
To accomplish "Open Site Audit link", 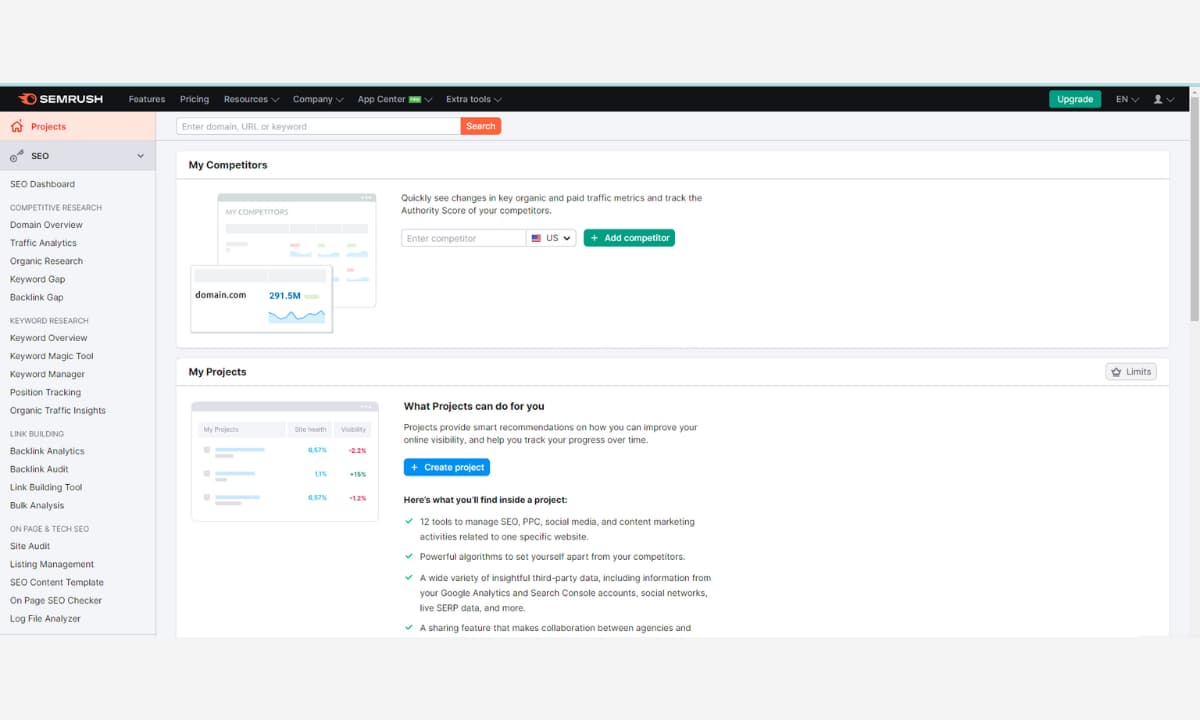I will pos(30,546).
